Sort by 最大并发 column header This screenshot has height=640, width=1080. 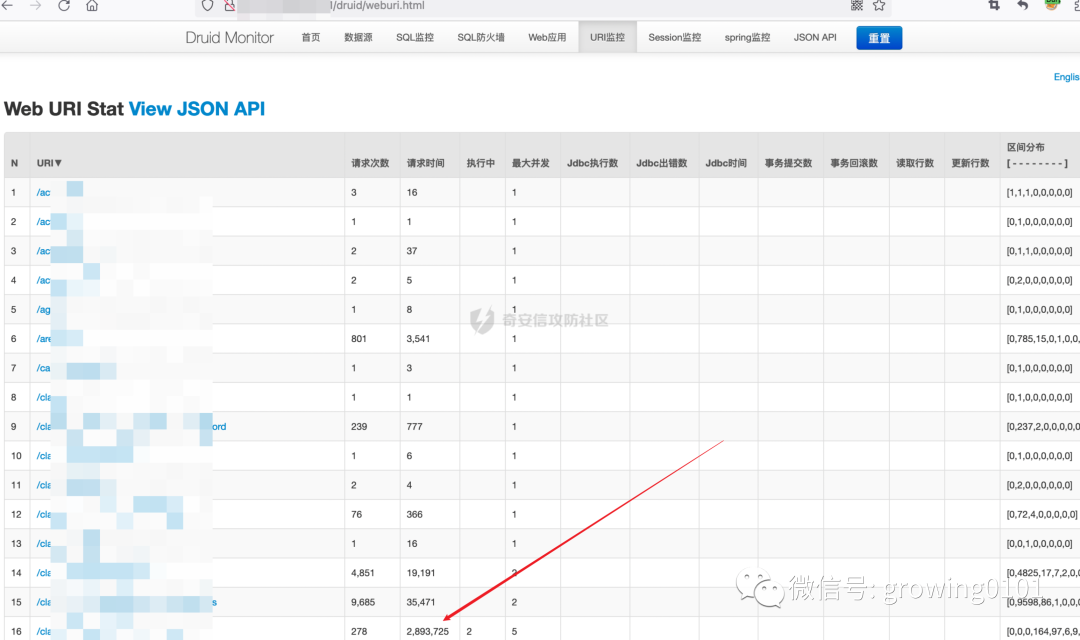[x=530, y=163]
